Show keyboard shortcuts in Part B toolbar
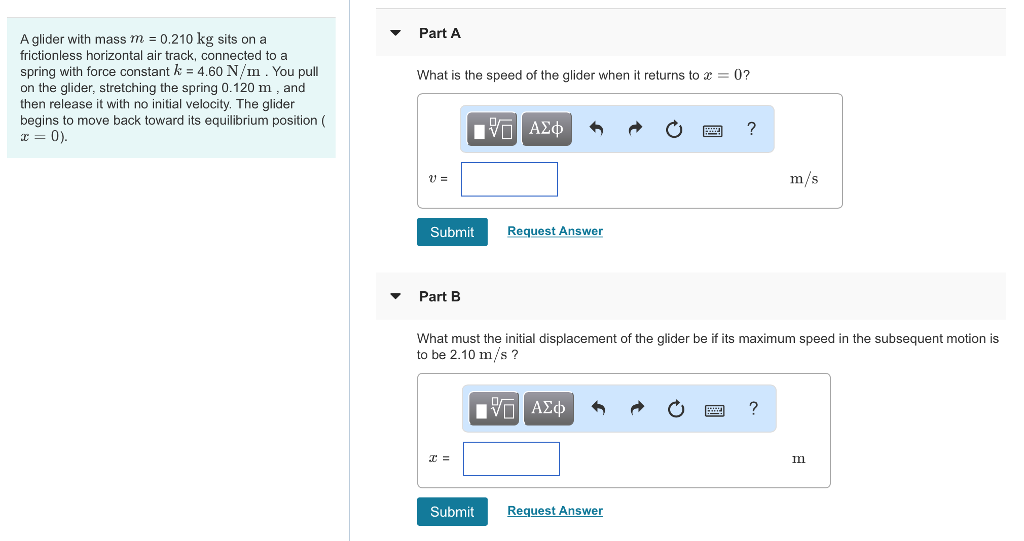Image resolution: width=1024 pixels, height=541 pixels. [715, 409]
